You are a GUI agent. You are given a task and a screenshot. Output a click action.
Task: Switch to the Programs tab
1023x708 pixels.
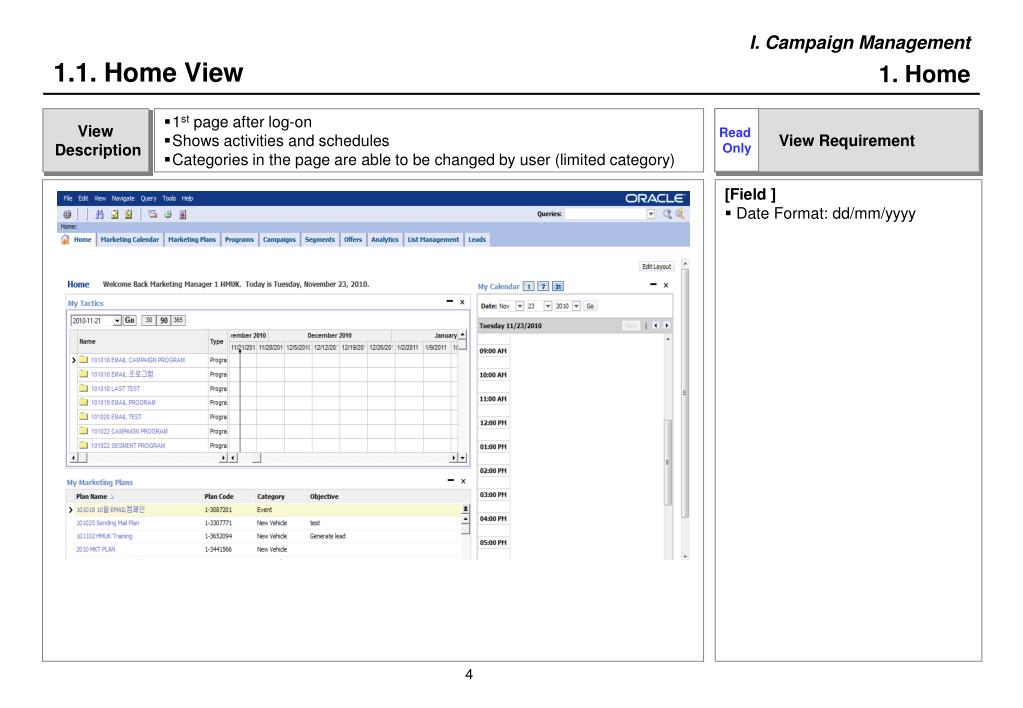pos(239,239)
